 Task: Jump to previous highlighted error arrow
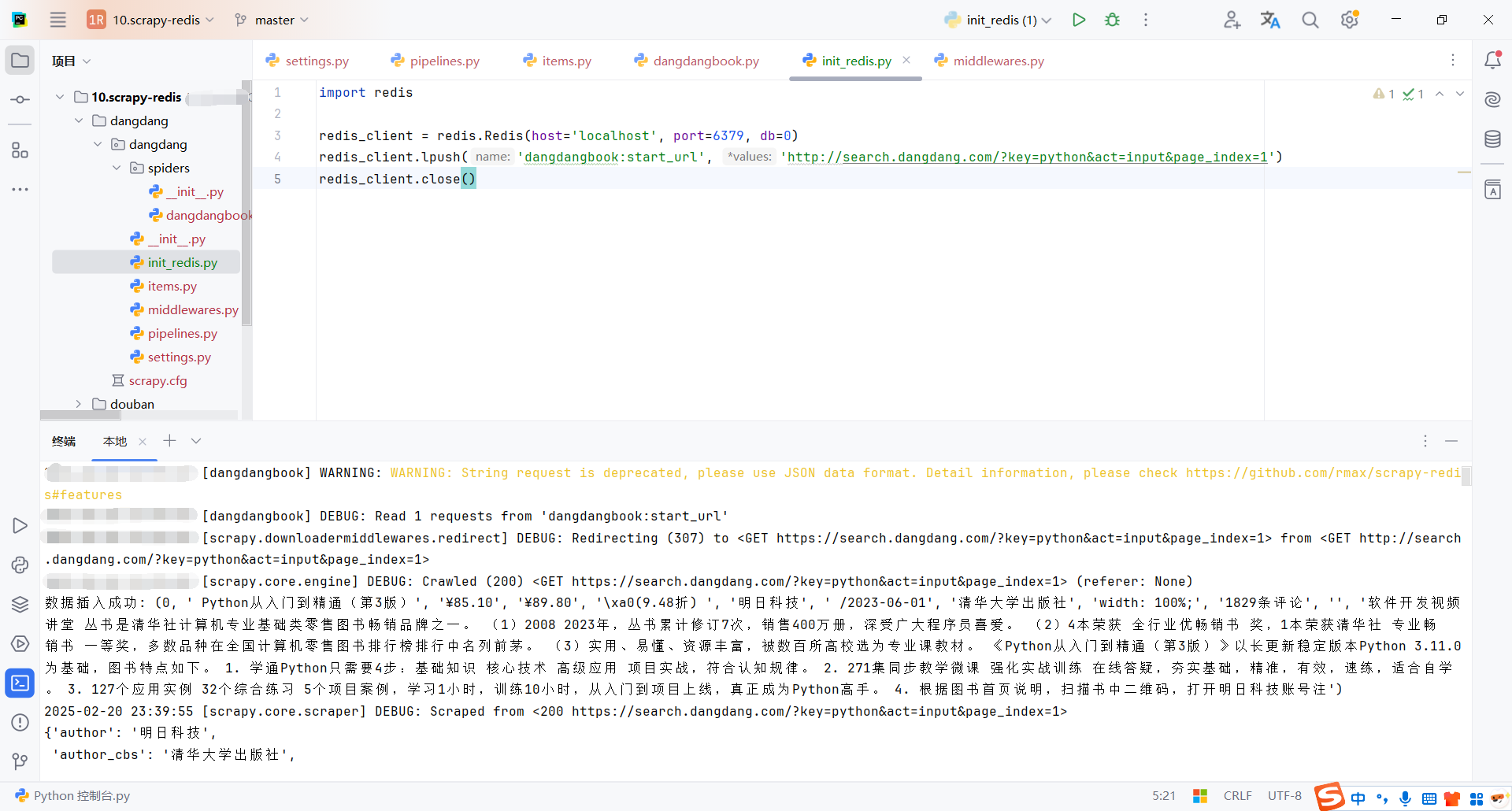[x=1440, y=94]
